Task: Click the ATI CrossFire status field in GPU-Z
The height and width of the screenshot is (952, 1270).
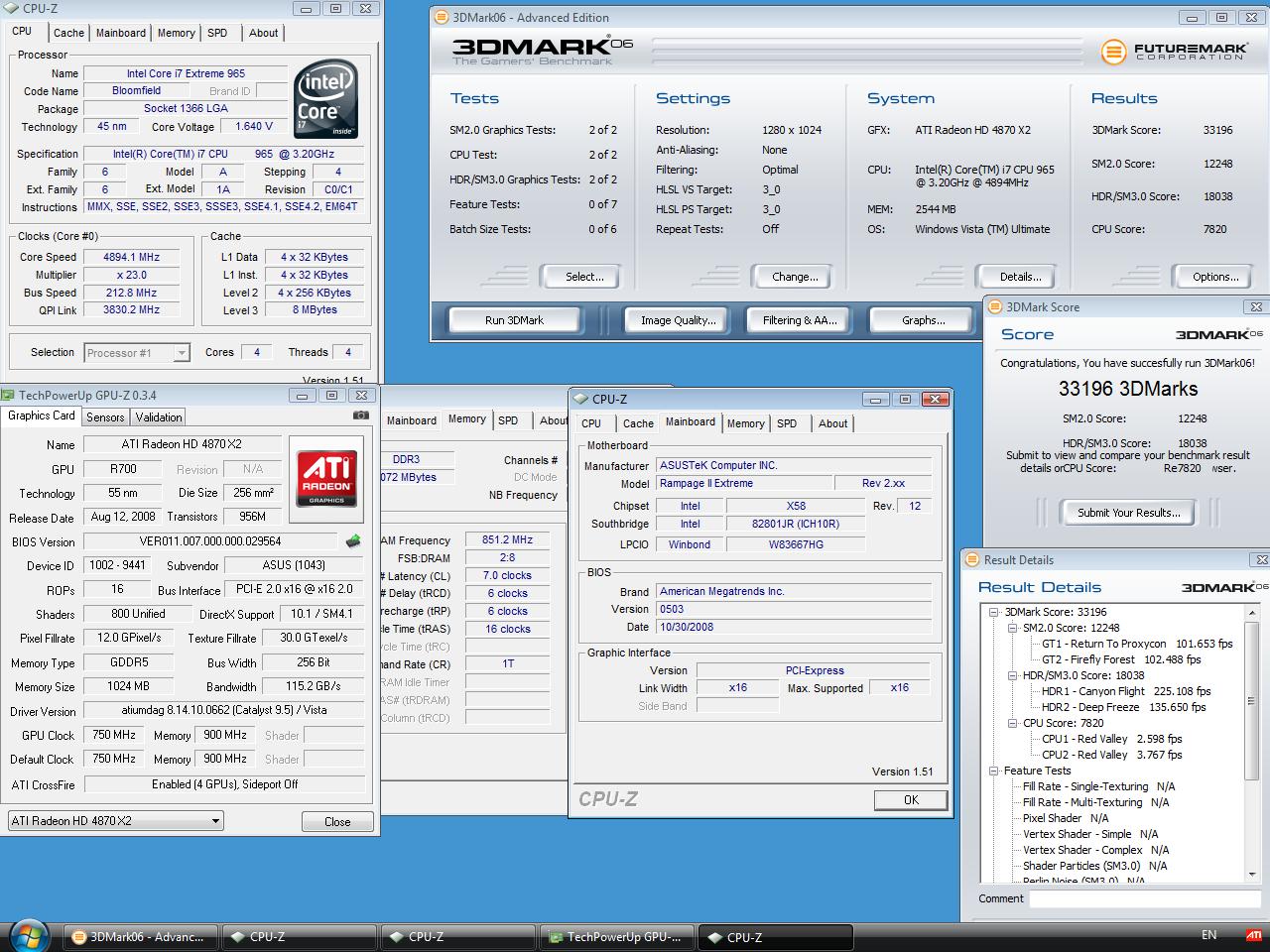Action: click(224, 784)
